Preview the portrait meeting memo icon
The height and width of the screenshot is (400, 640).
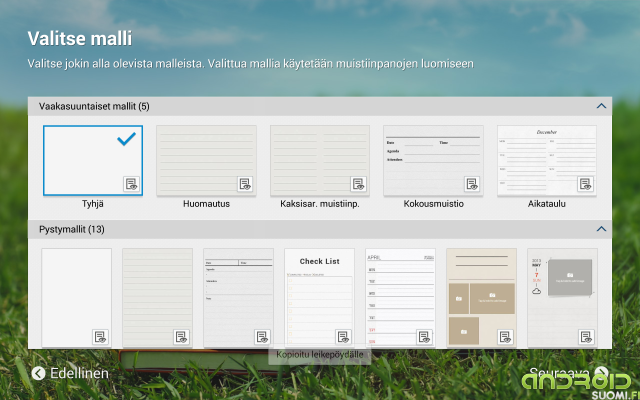262,337
